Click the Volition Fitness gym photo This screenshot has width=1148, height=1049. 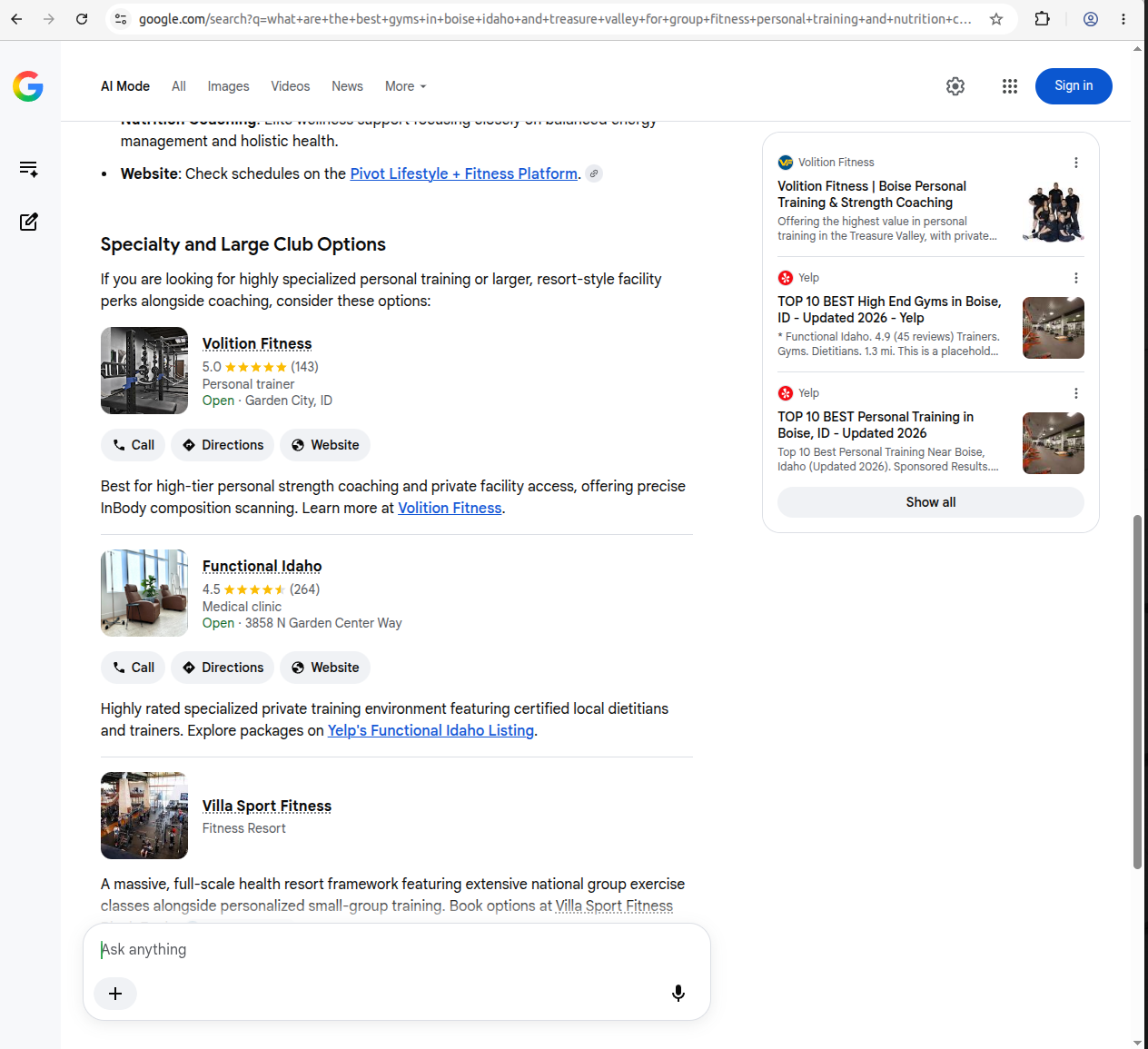coord(144,371)
